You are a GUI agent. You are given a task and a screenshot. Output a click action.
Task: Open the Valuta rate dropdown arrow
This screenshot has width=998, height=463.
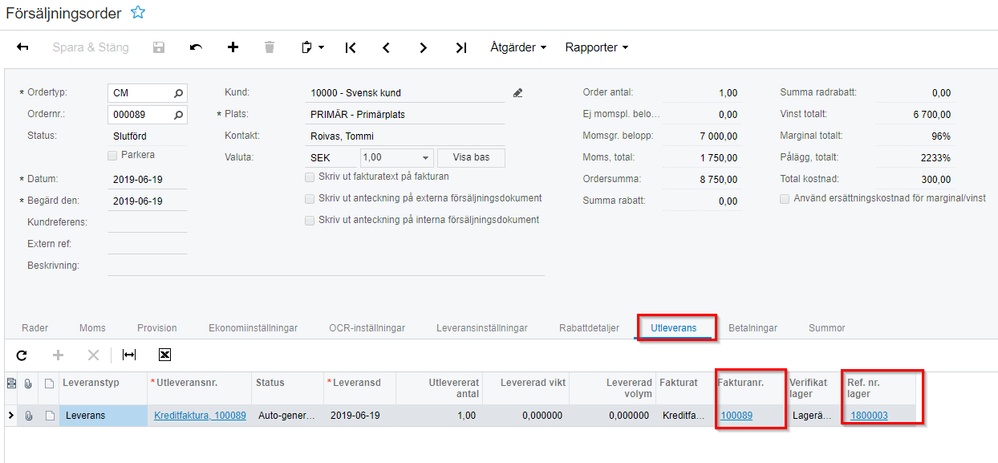tap(427, 157)
